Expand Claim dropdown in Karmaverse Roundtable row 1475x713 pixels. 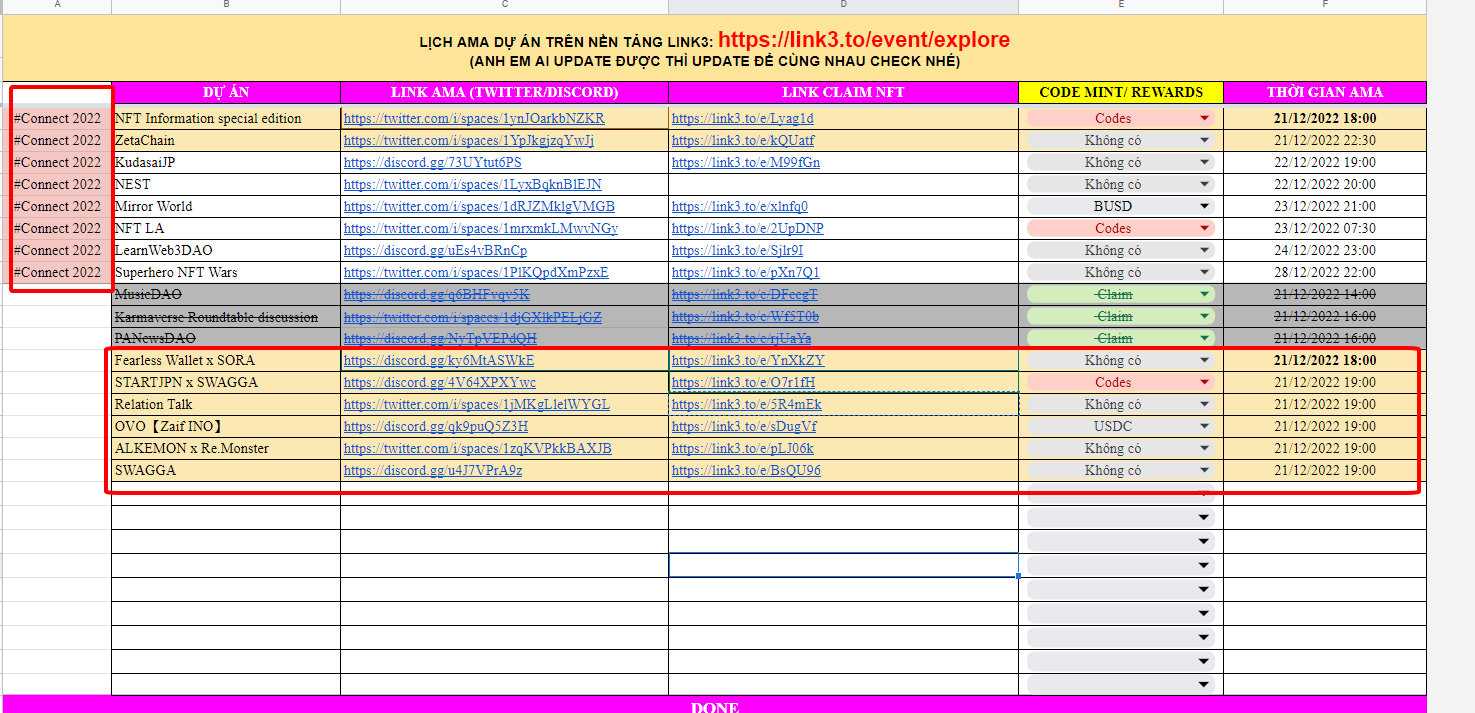pyautogui.click(x=1204, y=316)
